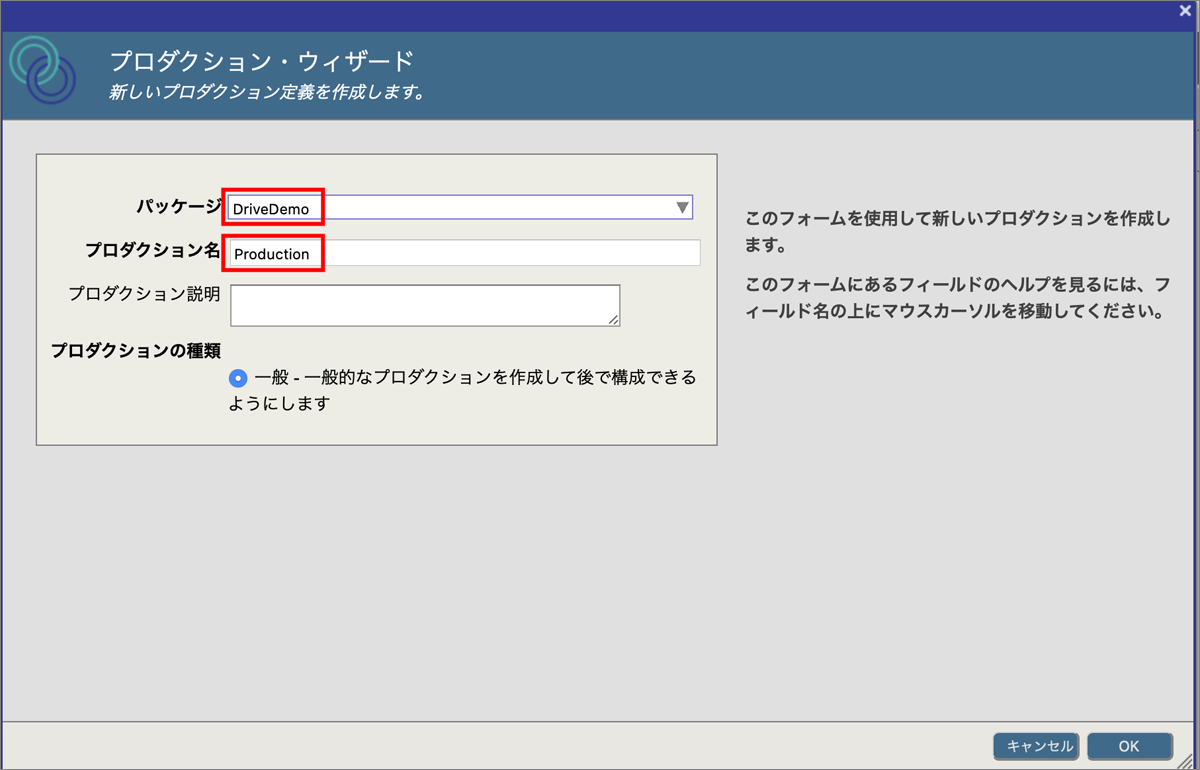This screenshot has width=1200, height=770.
Task: Select the 一般 production type radio button
Action: (238, 378)
